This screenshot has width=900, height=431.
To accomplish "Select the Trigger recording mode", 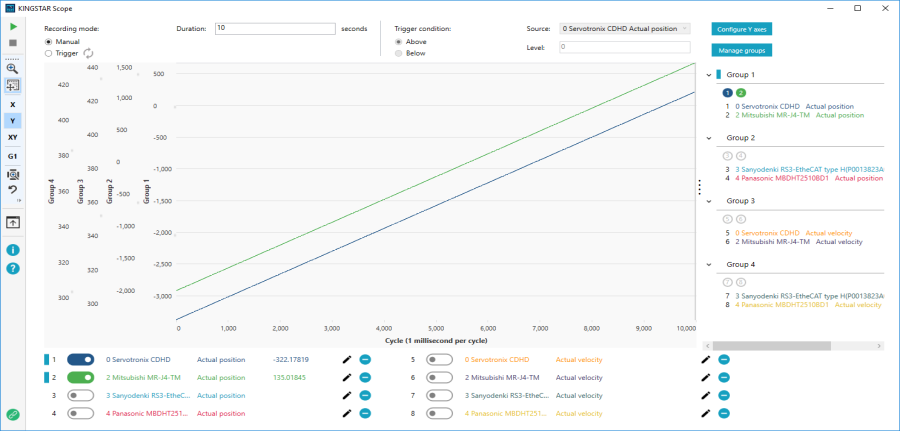I will [50, 54].
